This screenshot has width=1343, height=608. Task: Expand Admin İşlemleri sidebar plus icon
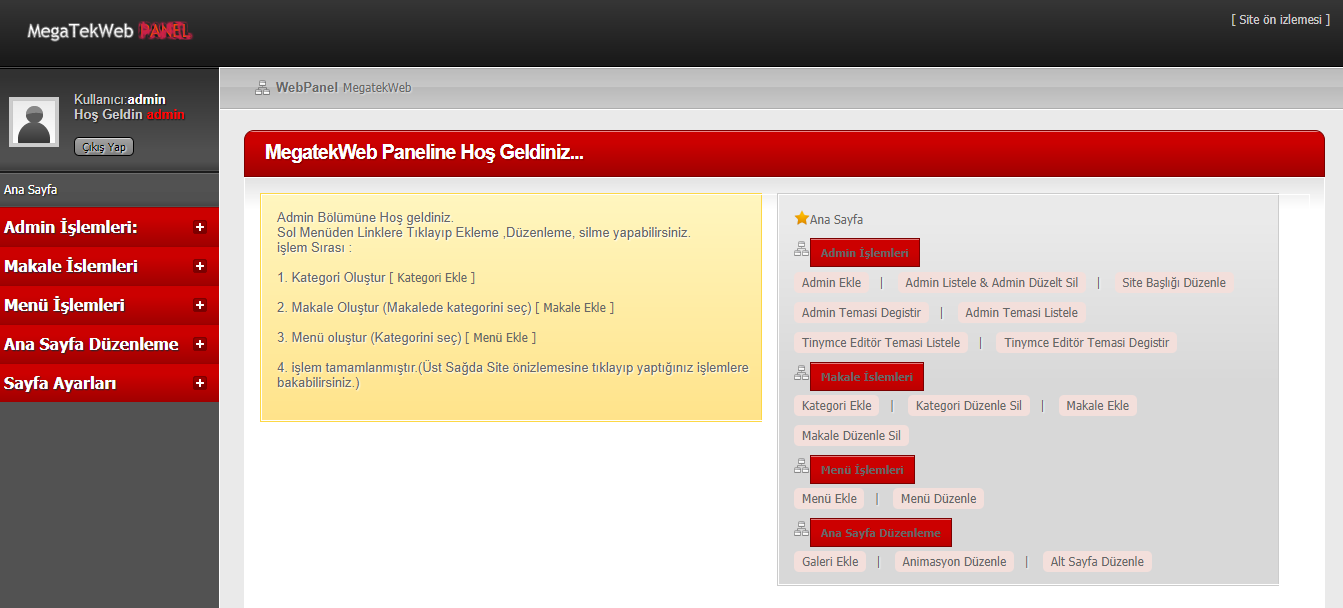200,227
